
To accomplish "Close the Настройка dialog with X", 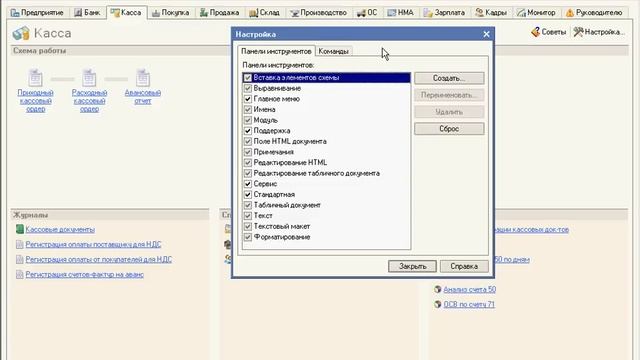I will tap(486, 34).
